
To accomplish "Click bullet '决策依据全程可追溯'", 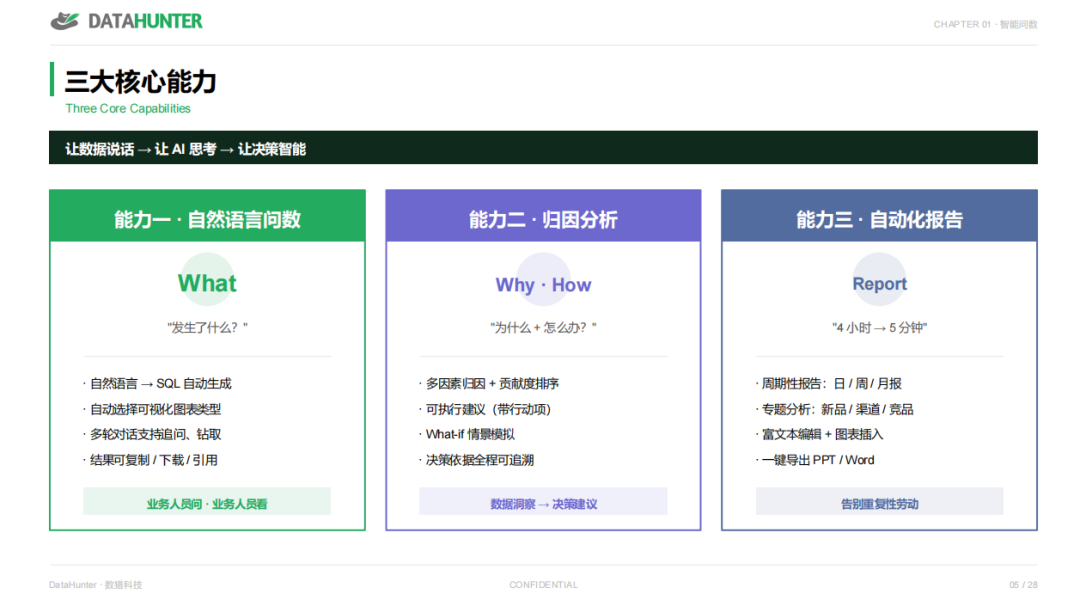I will [x=477, y=460].
